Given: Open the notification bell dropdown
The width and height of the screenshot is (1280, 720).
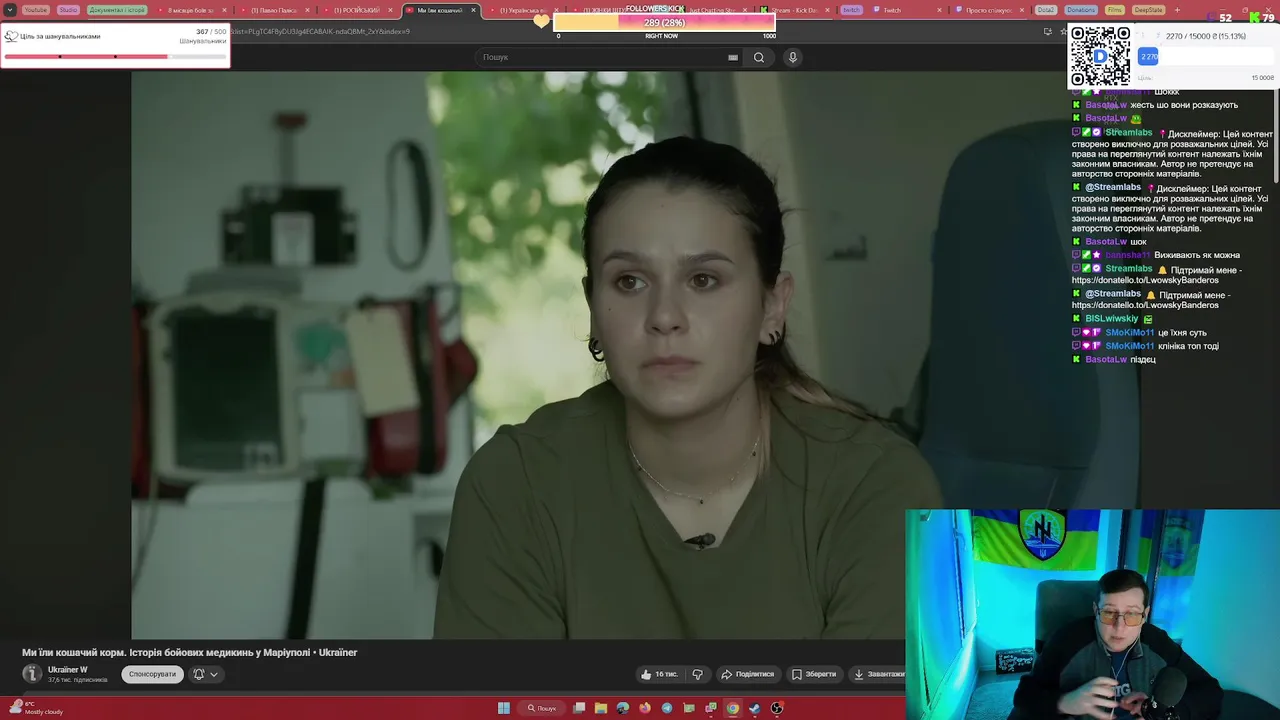Looking at the screenshot, I should 205,674.
